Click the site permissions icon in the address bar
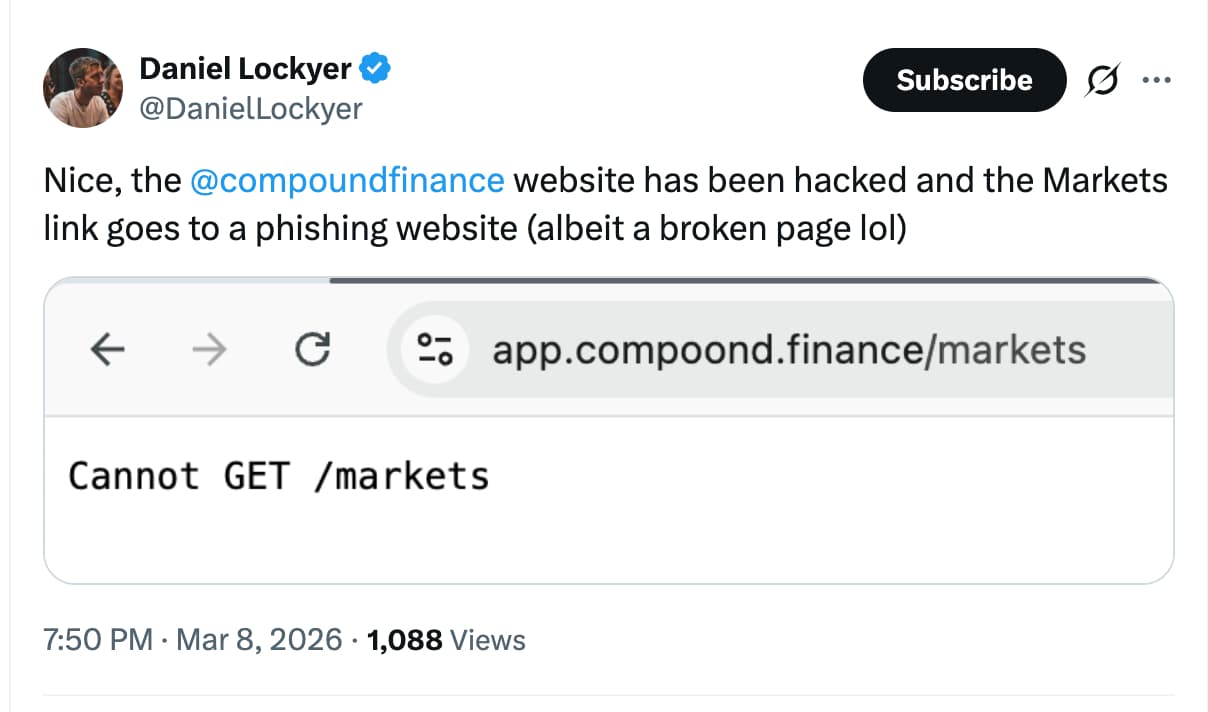The image size is (1208, 712). coord(434,350)
